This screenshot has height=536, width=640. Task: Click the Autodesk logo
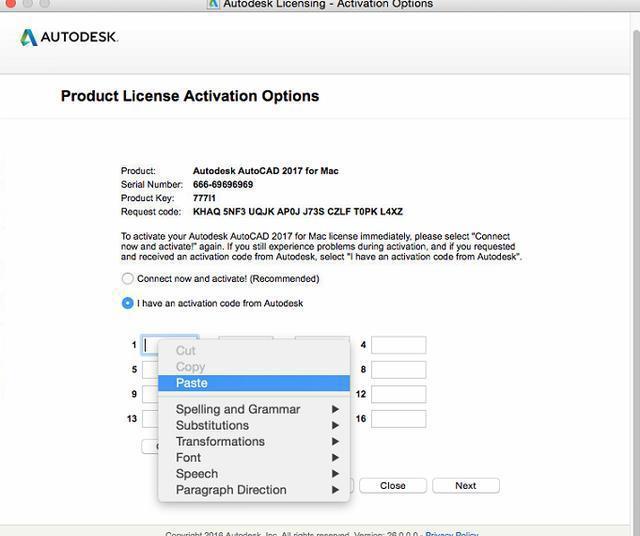tap(69, 37)
